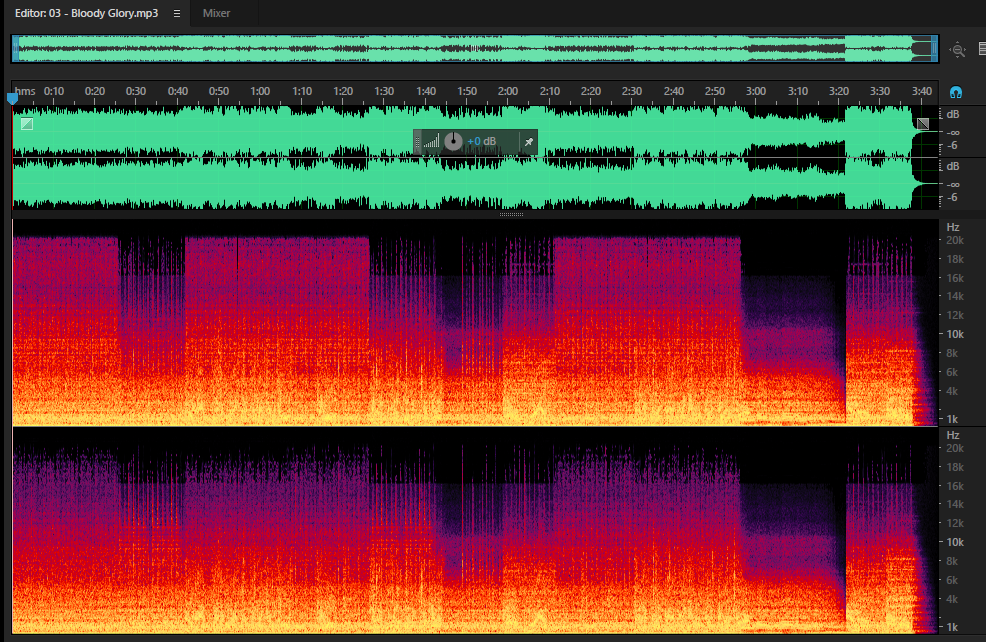Click the 3:40 mark on the ruler

tap(922, 91)
